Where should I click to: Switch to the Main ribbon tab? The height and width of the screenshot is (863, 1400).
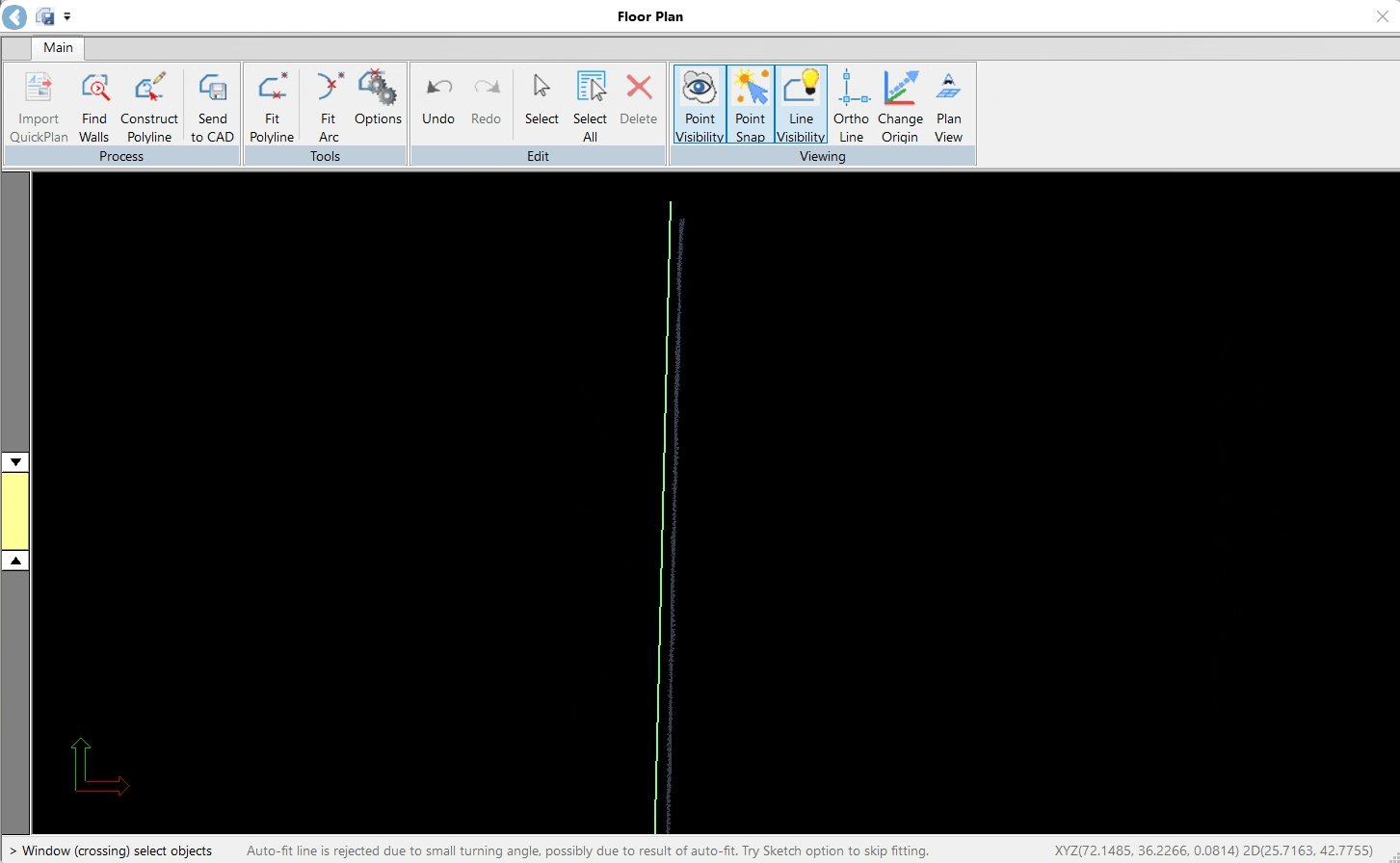click(57, 47)
